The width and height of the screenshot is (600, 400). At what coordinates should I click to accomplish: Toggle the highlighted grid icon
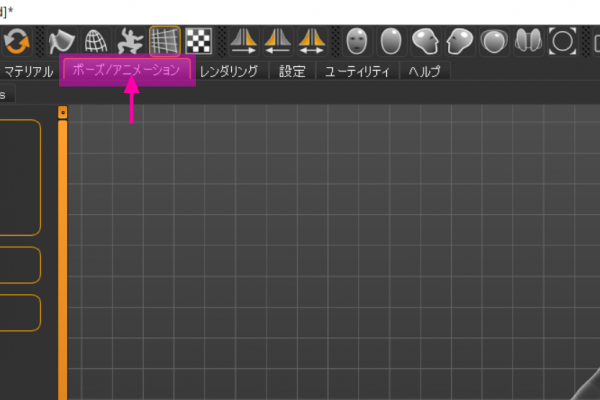click(x=165, y=41)
